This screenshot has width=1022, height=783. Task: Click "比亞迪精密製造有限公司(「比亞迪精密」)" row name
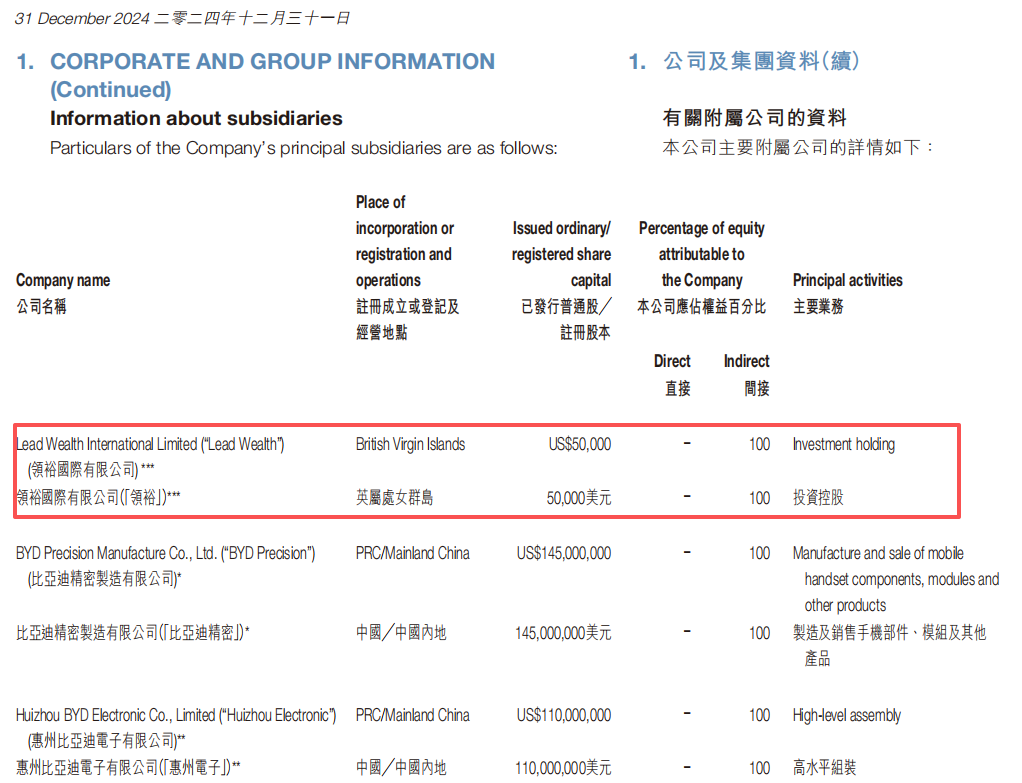point(132,632)
